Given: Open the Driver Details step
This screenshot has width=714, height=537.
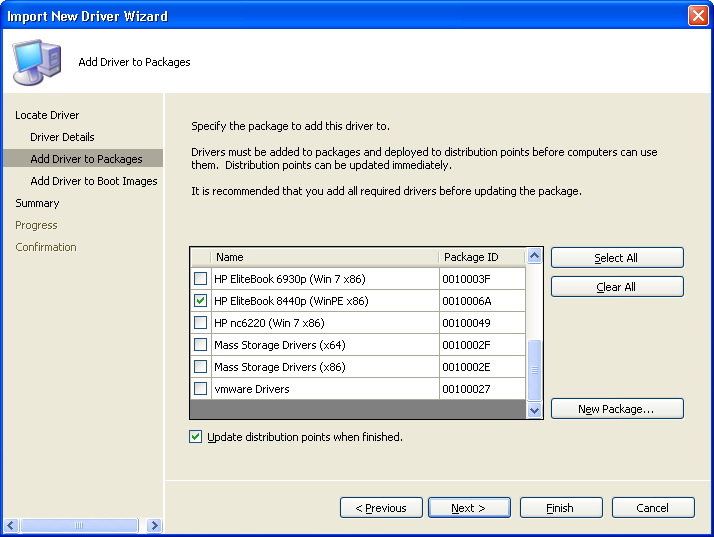Looking at the screenshot, I should (x=62, y=137).
